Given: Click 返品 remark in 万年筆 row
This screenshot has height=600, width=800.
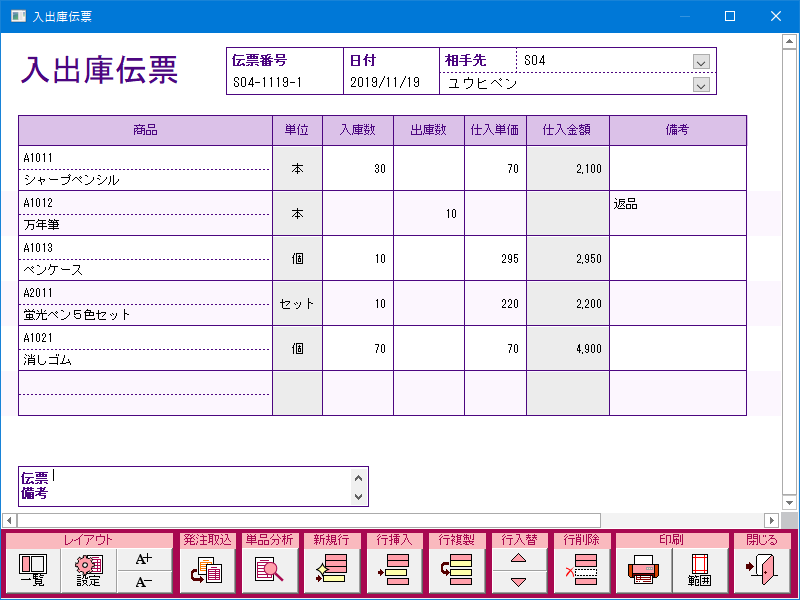Looking at the screenshot, I should click(x=678, y=213).
